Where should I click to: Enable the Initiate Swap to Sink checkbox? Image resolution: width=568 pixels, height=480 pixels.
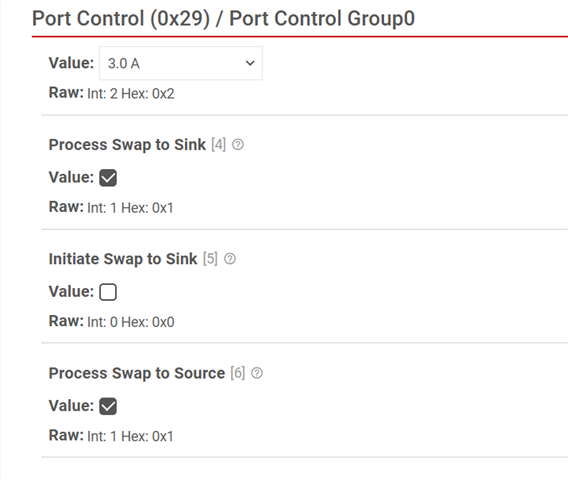tap(108, 292)
